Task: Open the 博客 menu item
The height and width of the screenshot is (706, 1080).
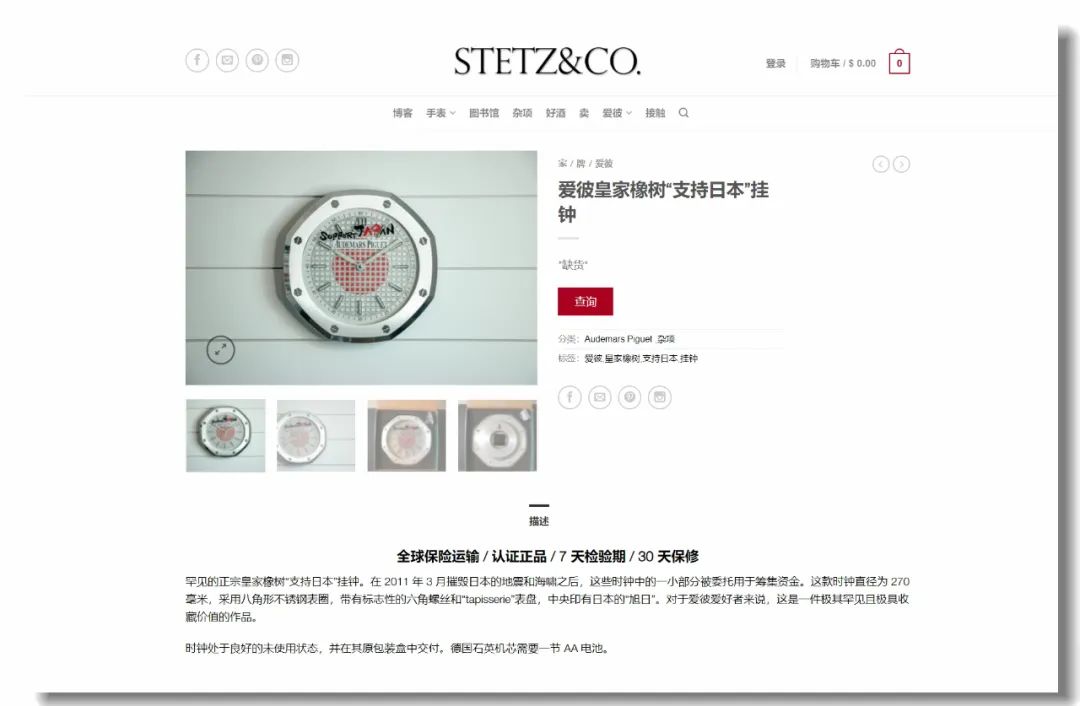Action: point(402,113)
